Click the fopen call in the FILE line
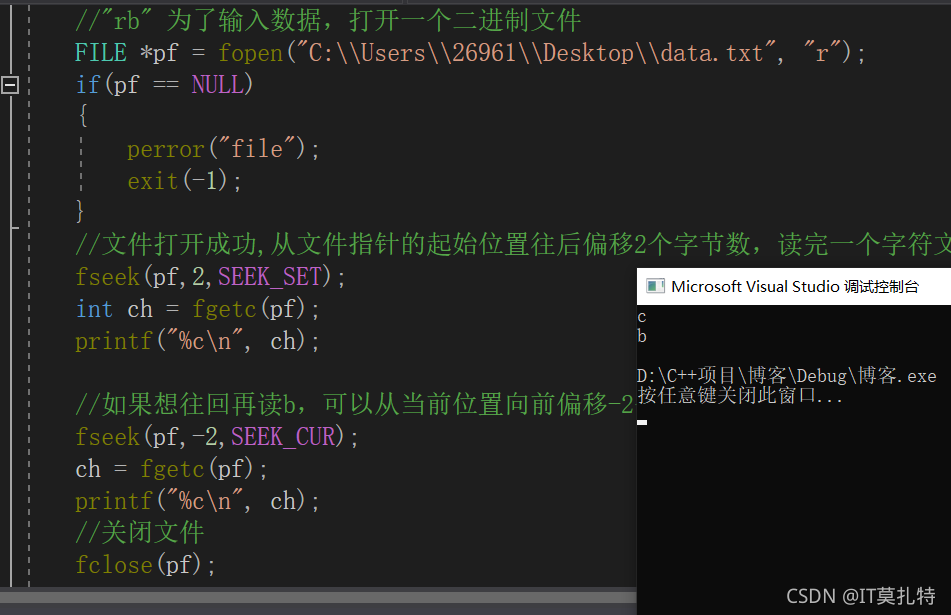The width and height of the screenshot is (951, 615). 250,53
